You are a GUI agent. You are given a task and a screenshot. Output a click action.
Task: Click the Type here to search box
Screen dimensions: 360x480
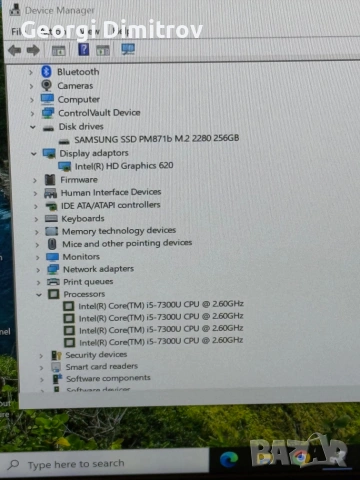(x=105, y=464)
